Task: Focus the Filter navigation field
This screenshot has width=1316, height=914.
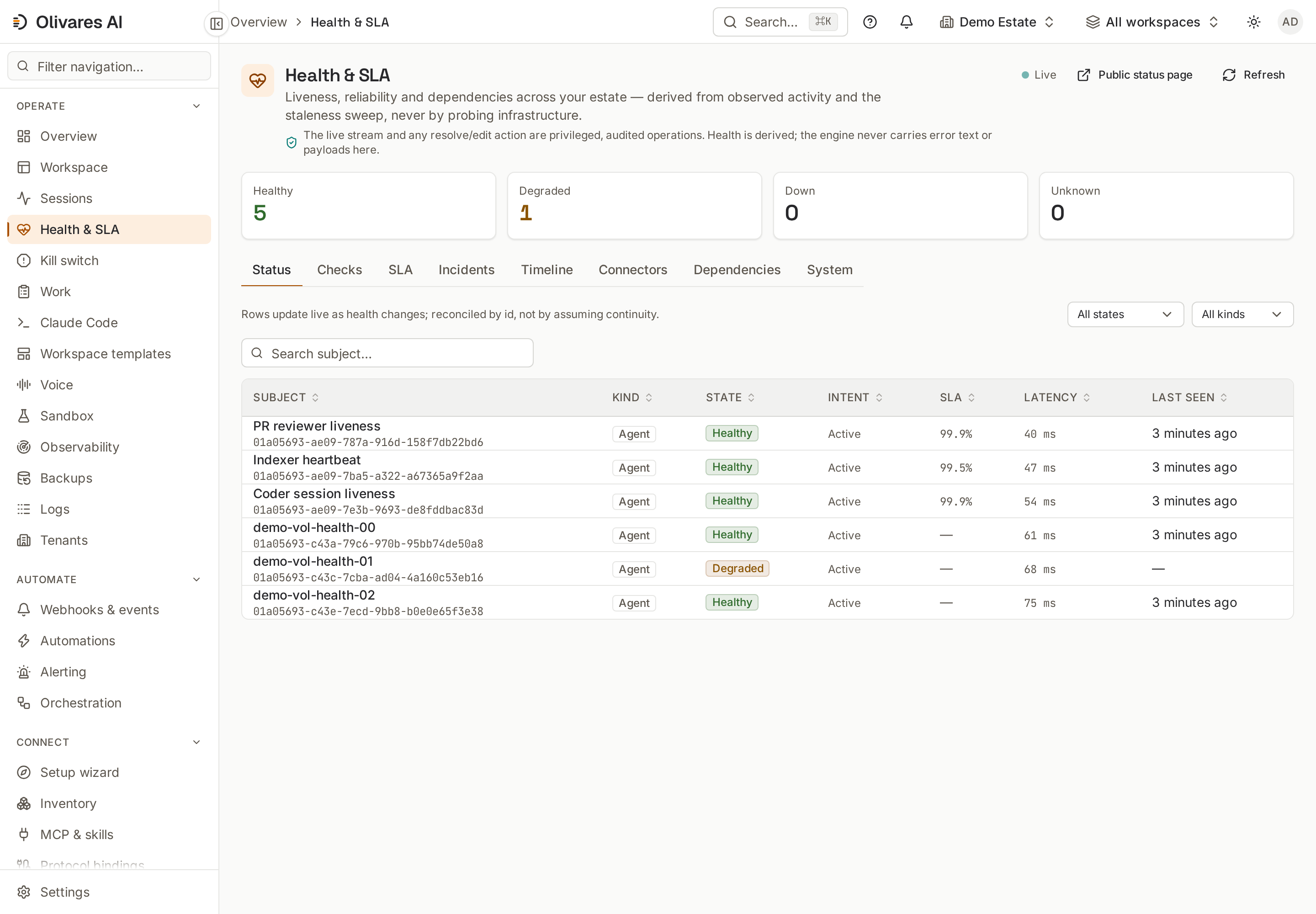Action: (109, 66)
